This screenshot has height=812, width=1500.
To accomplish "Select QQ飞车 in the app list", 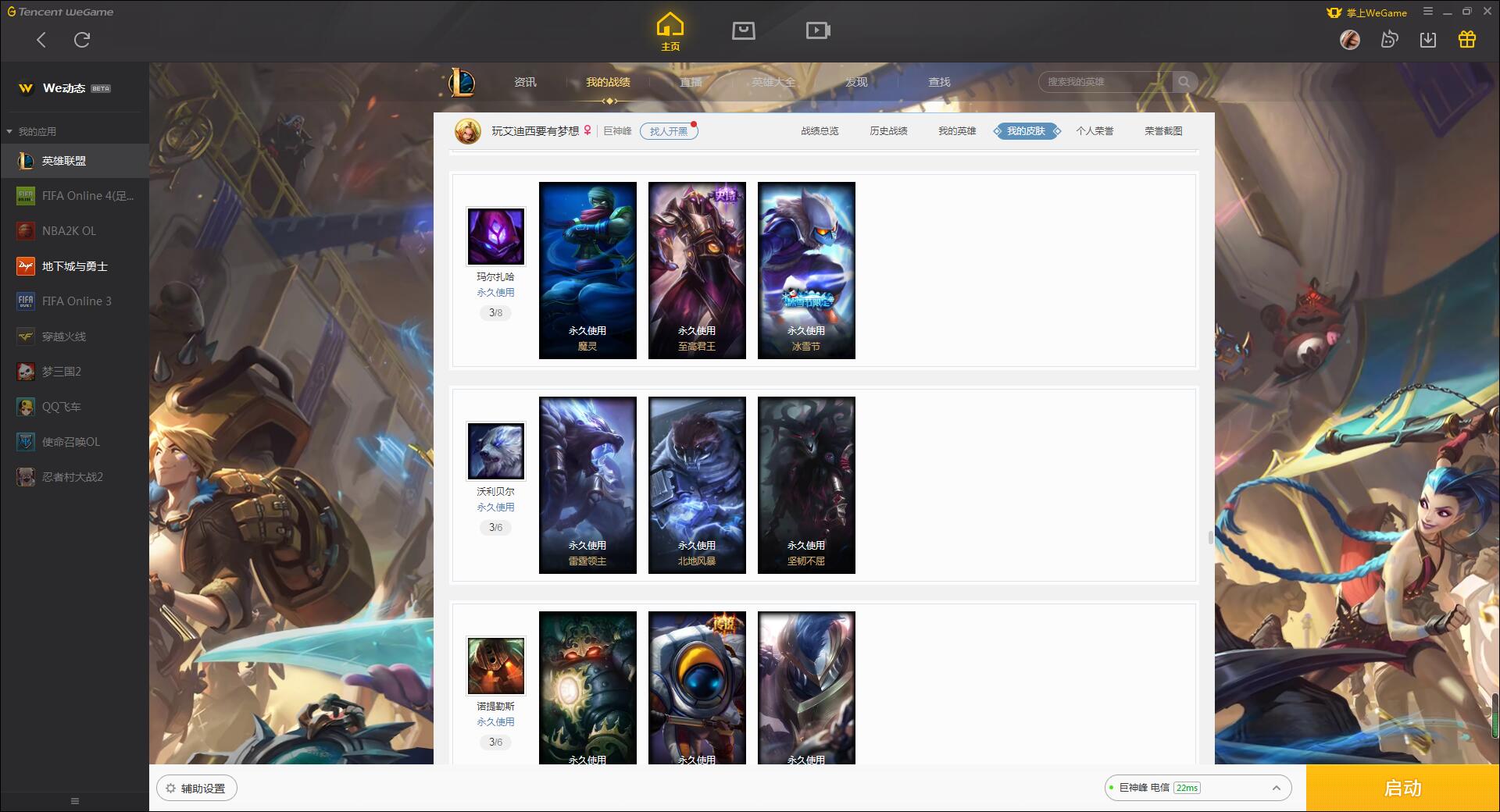I will (74, 407).
